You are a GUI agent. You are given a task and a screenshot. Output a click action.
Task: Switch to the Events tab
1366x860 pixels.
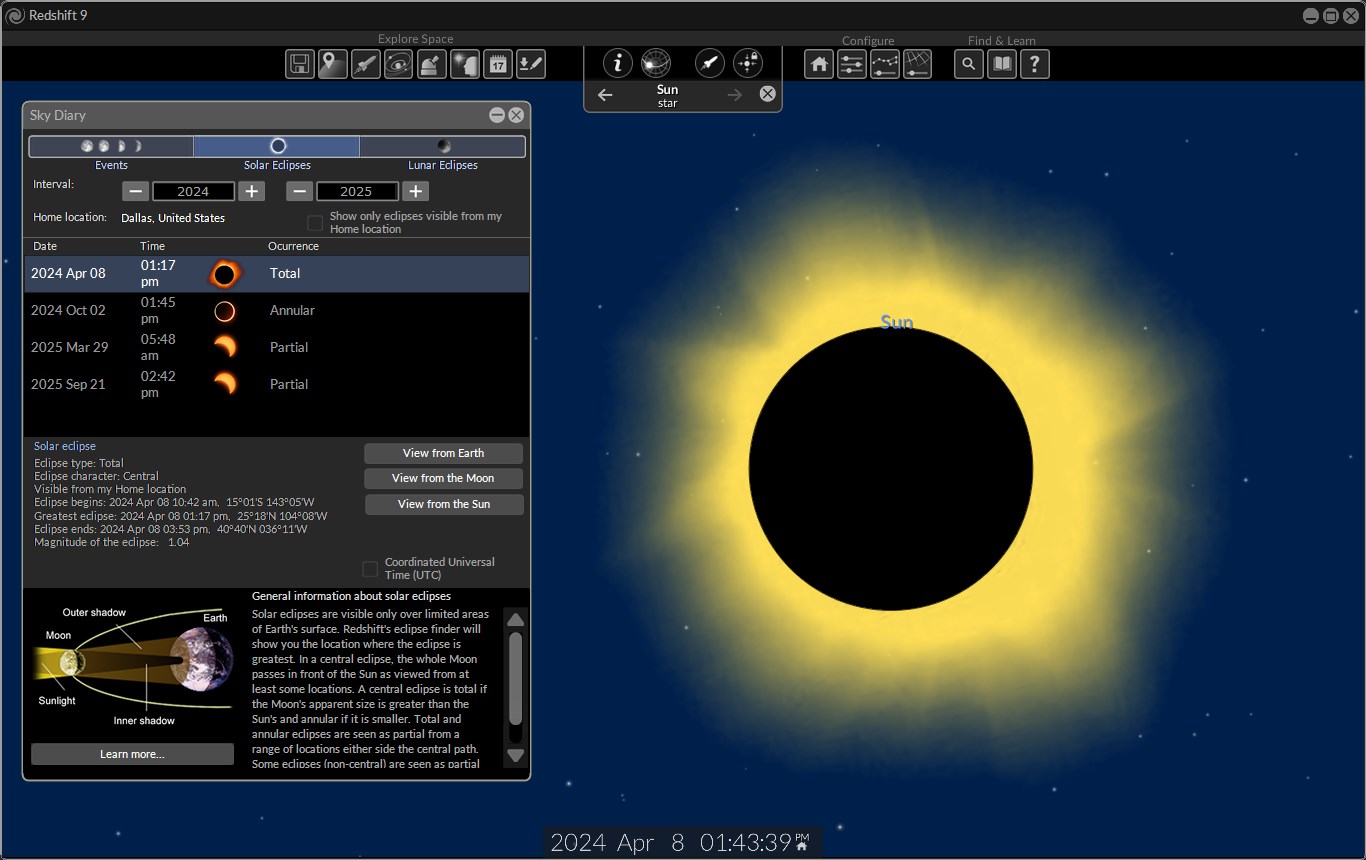point(111,147)
